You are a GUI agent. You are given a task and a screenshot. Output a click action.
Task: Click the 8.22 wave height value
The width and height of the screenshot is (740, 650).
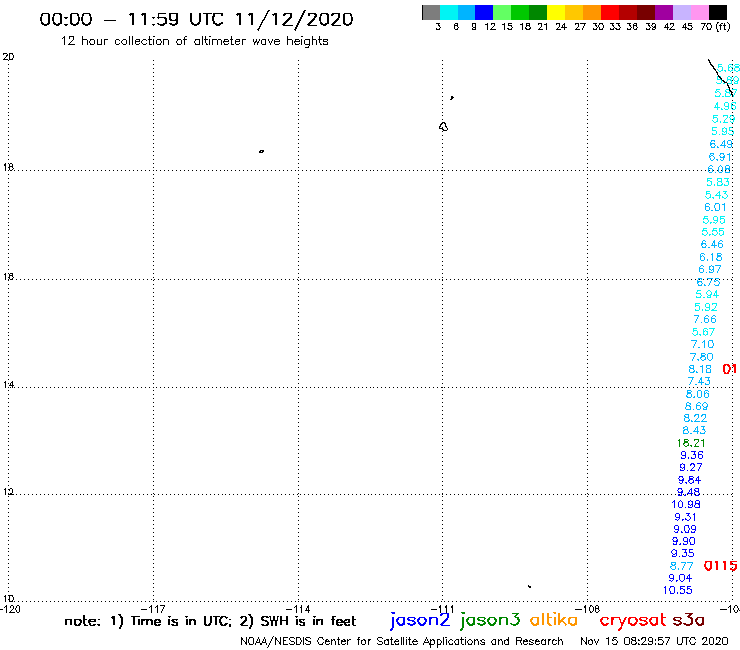(x=695, y=418)
